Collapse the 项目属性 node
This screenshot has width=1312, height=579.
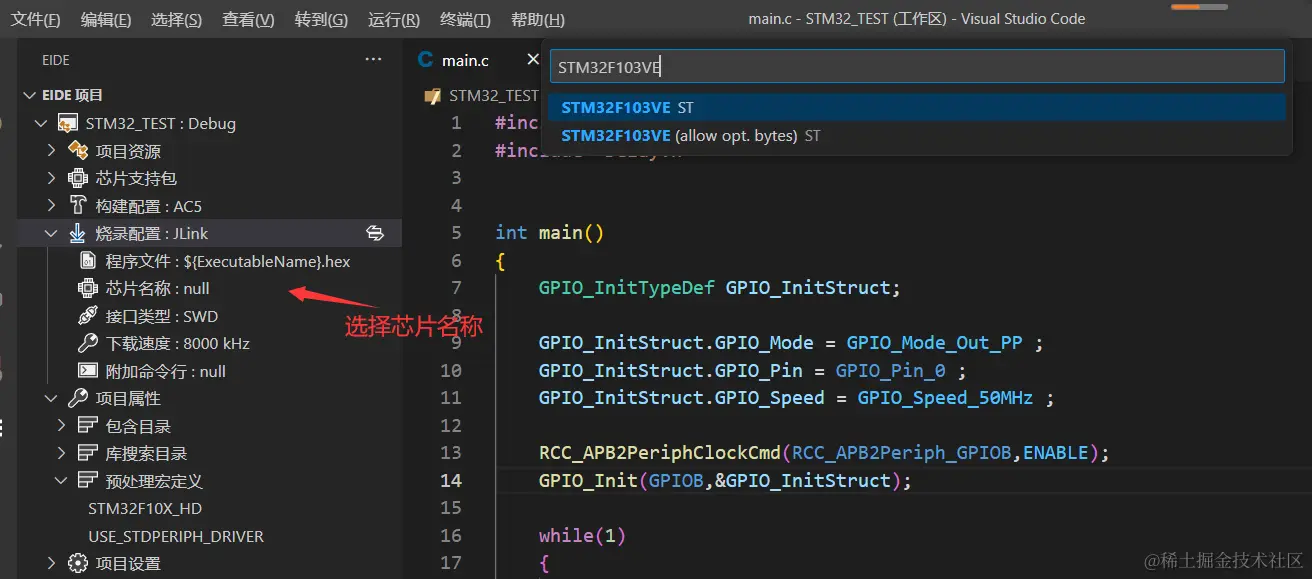click(x=52, y=398)
